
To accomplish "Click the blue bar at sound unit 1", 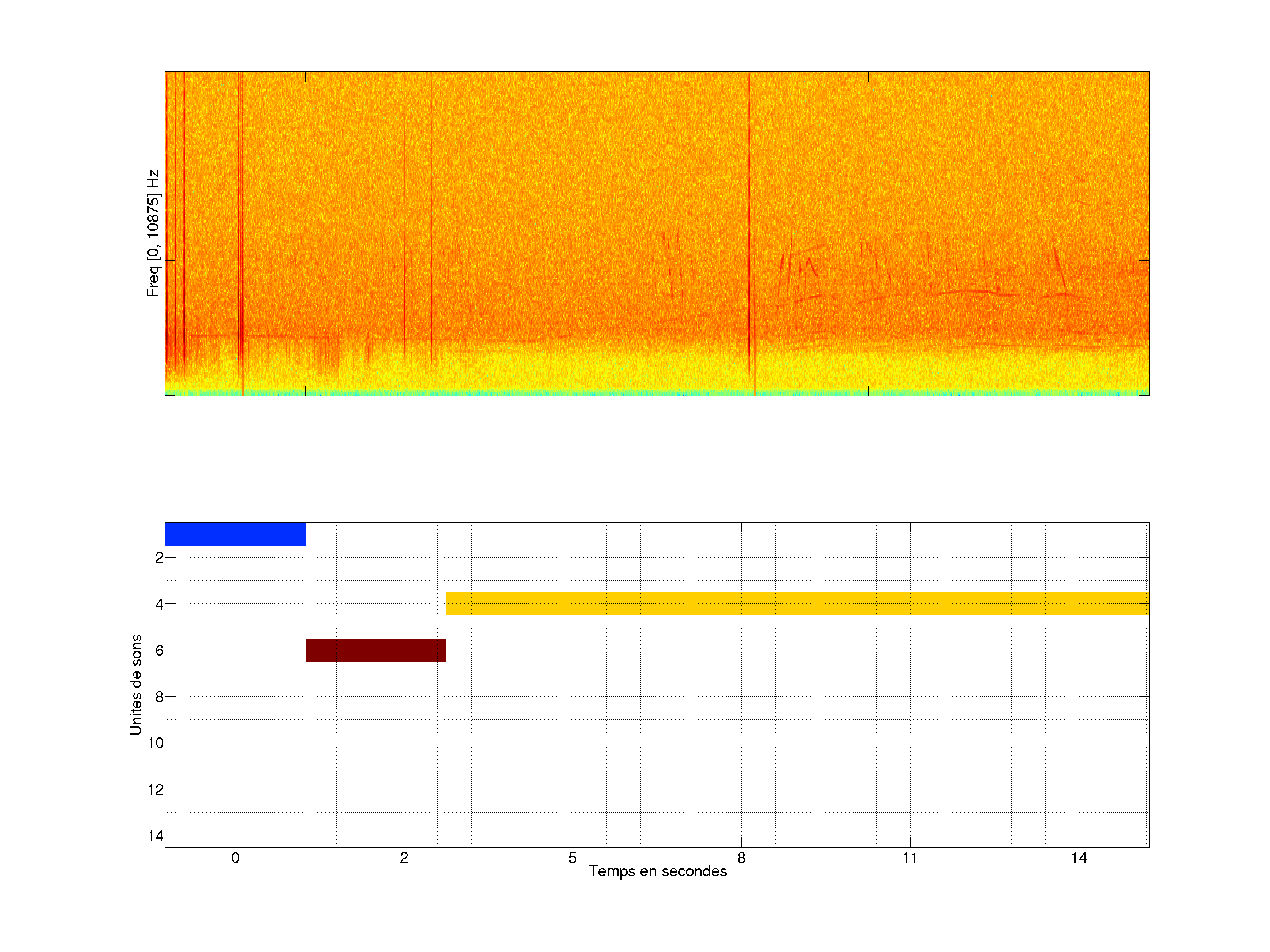I will (x=235, y=534).
